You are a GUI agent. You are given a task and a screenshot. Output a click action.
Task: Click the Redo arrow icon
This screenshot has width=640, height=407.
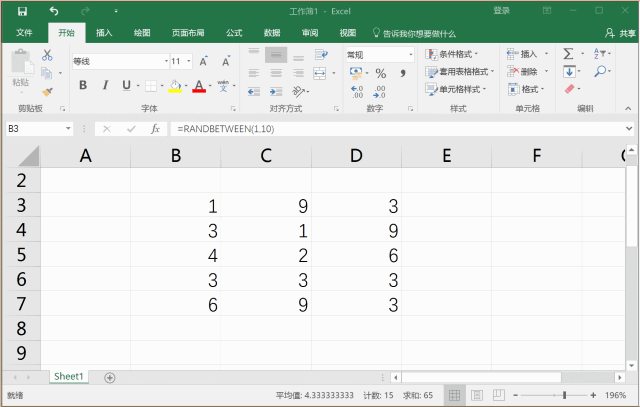tap(85, 11)
